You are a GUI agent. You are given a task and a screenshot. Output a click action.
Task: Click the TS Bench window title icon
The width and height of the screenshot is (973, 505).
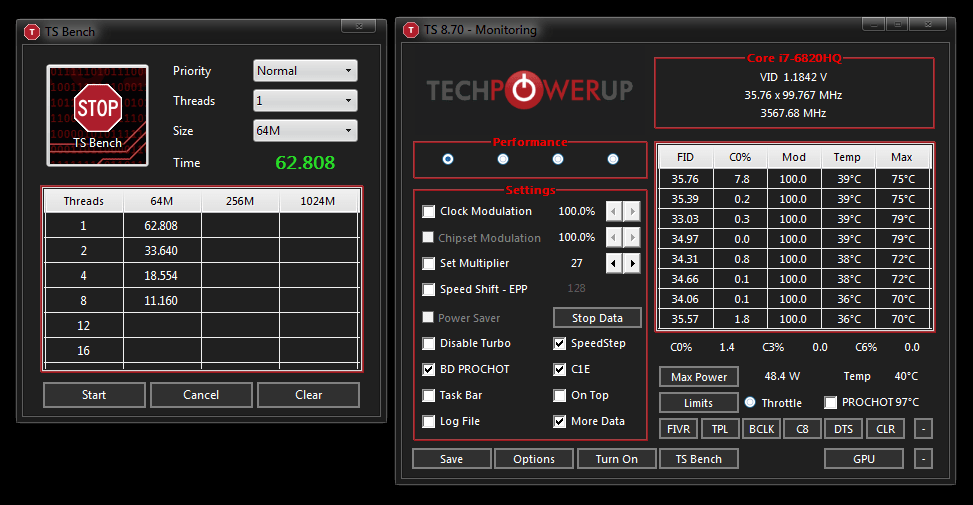pos(32,32)
